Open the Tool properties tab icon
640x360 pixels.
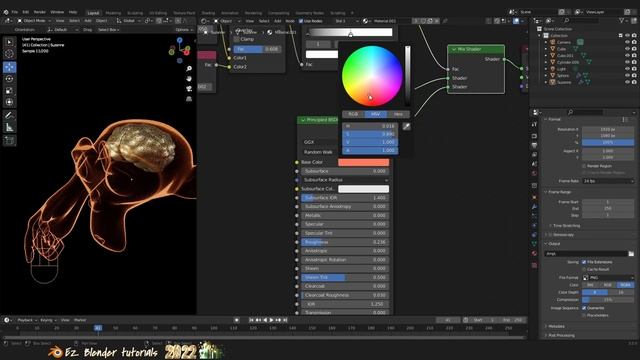tap(534, 124)
